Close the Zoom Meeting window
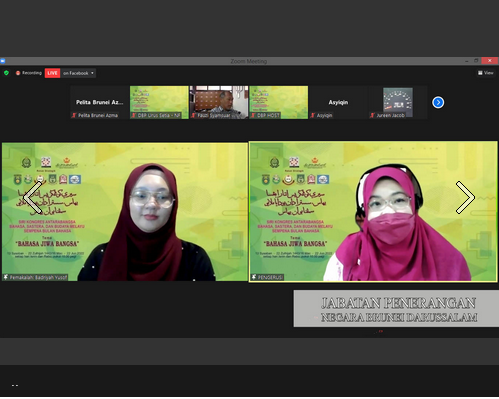The image size is (499, 399). [490, 61]
